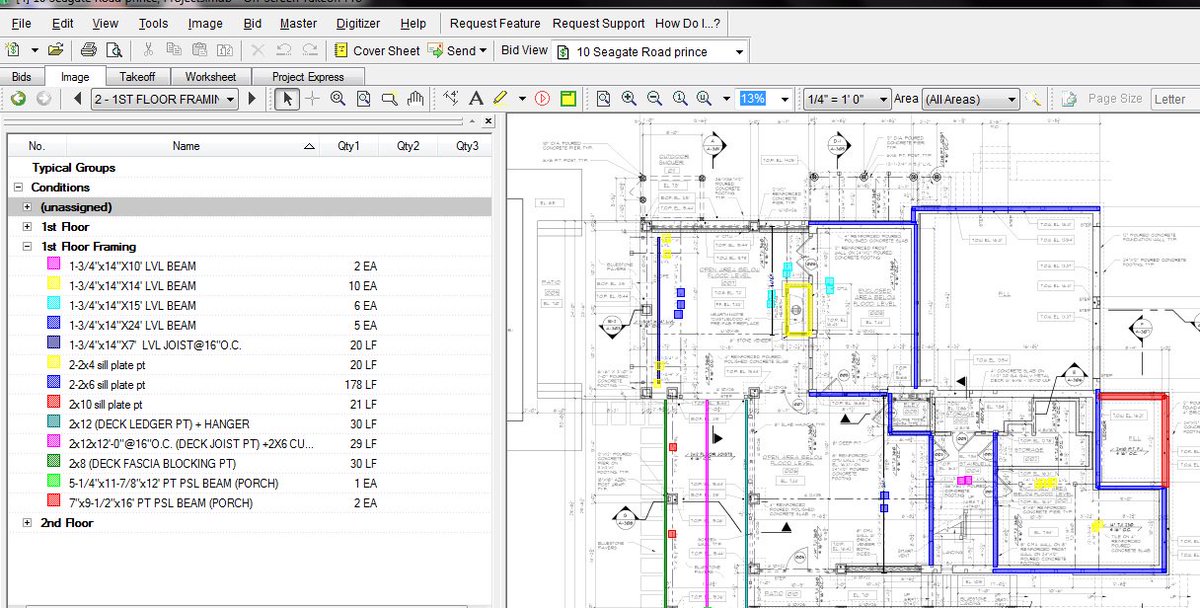This screenshot has height=608, width=1200.
Task: Click the Print Preview icon
Action: pos(114,50)
